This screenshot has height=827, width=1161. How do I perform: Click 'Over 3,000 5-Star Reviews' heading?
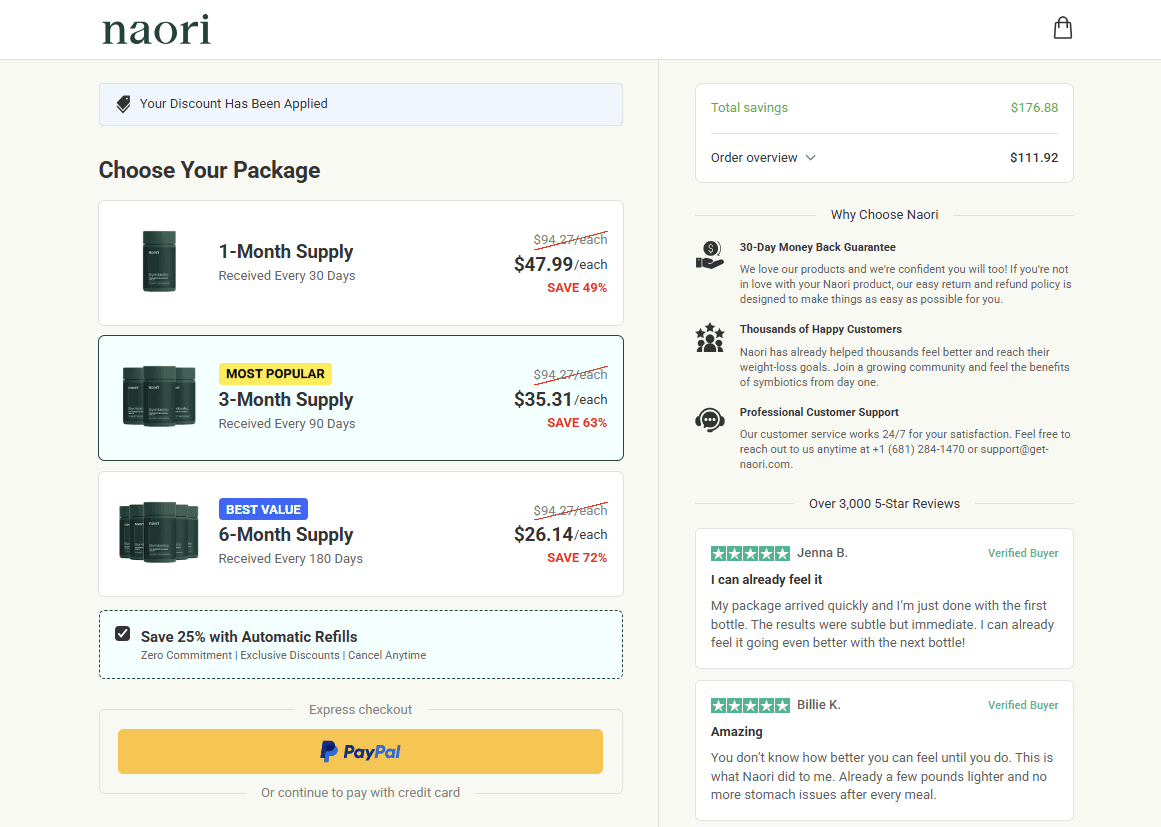click(x=884, y=504)
